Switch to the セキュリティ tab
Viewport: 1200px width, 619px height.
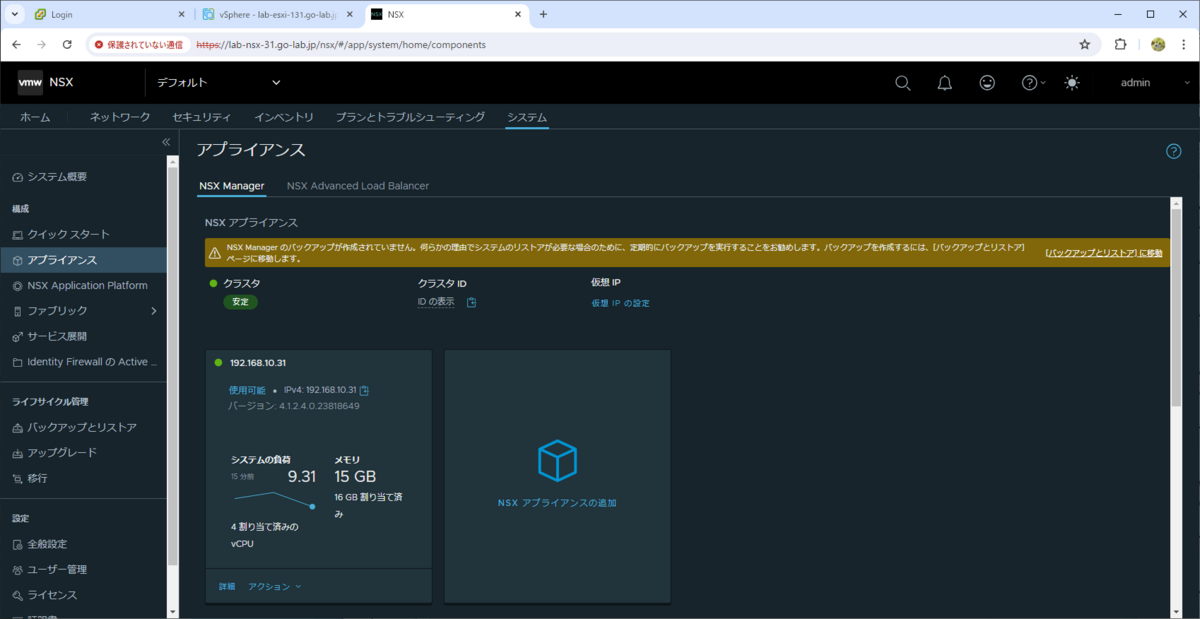(x=201, y=117)
